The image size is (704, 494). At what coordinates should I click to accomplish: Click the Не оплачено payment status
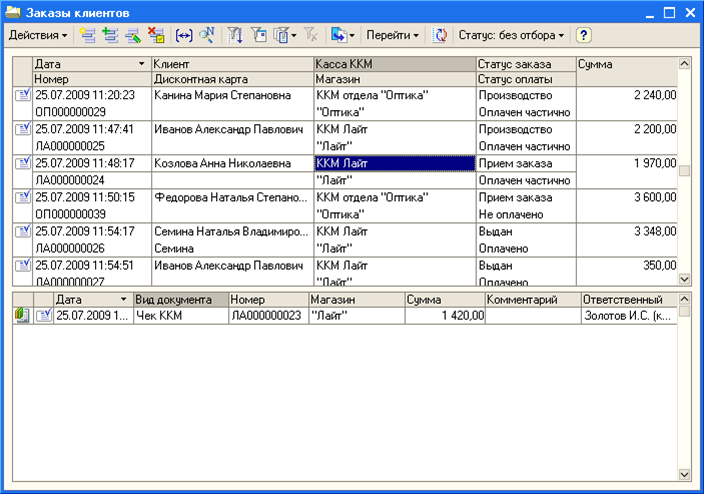[511, 214]
